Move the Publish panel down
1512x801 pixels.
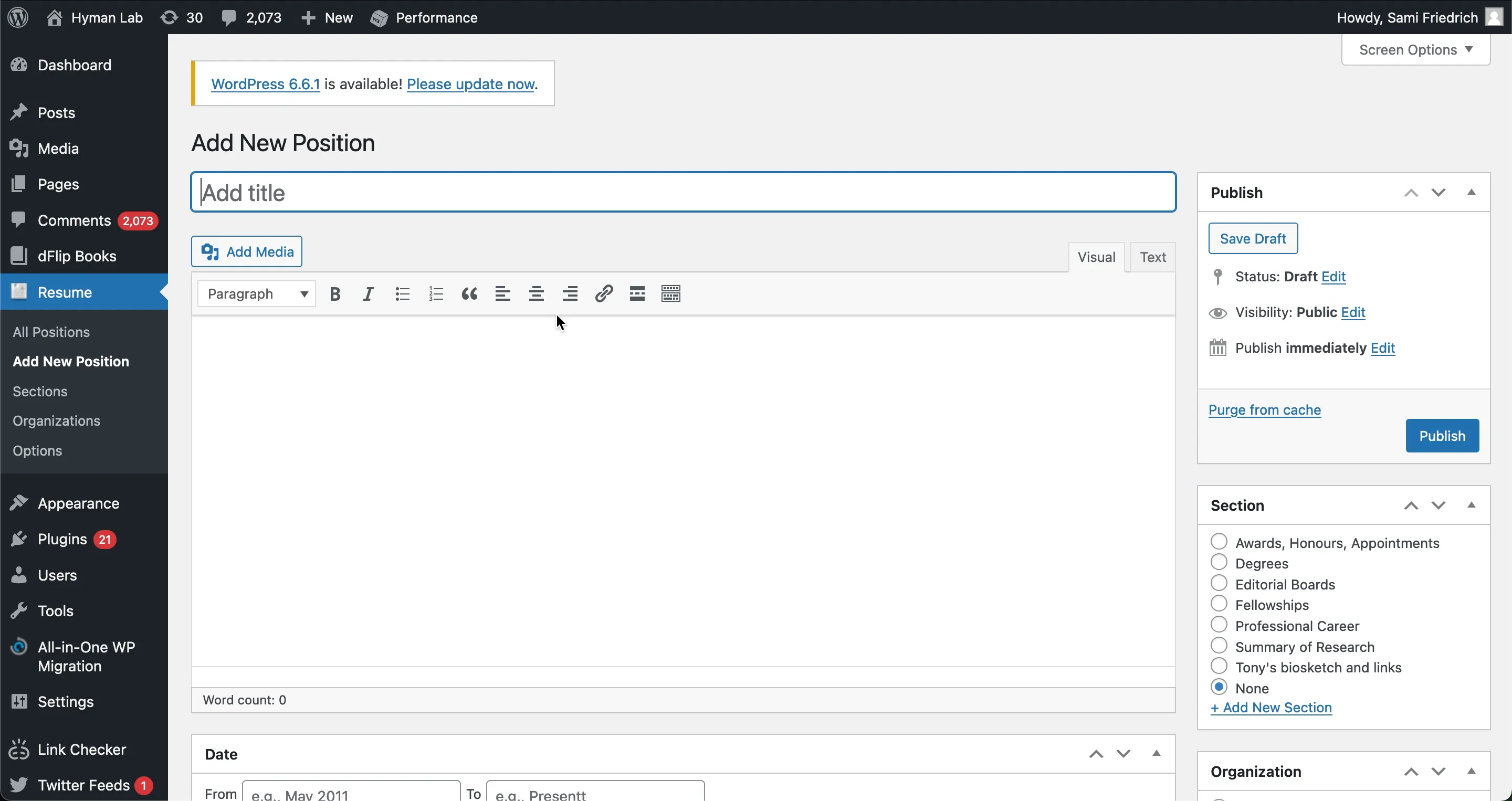coord(1438,193)
